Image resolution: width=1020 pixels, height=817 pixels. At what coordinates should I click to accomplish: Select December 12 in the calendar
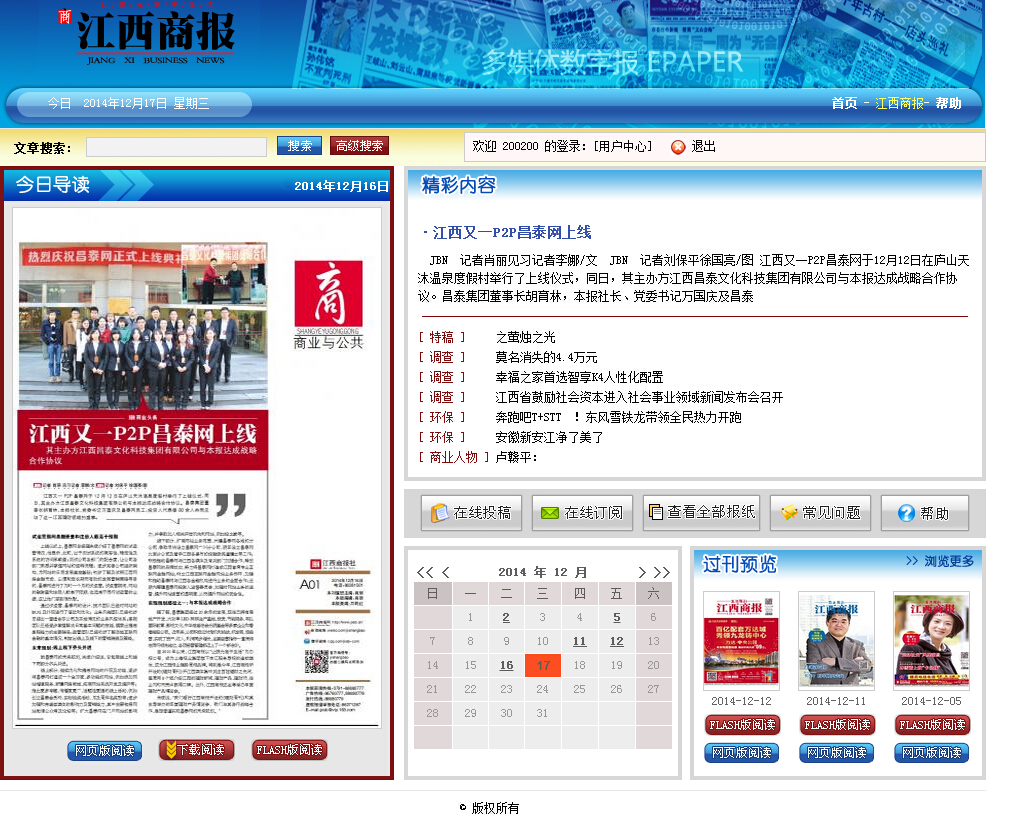tap(617, 642)
